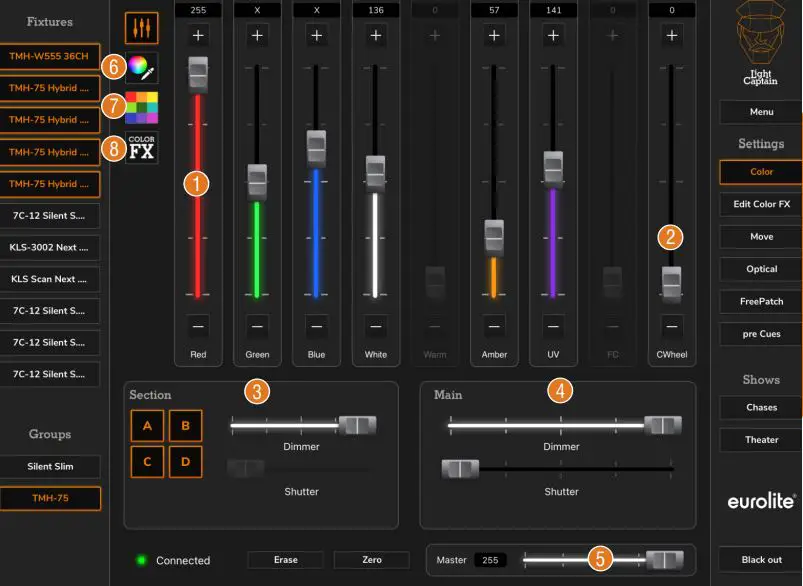Select the Silent Slim group
This screenshot has height=586, width=803.
[x=50, y=467]
